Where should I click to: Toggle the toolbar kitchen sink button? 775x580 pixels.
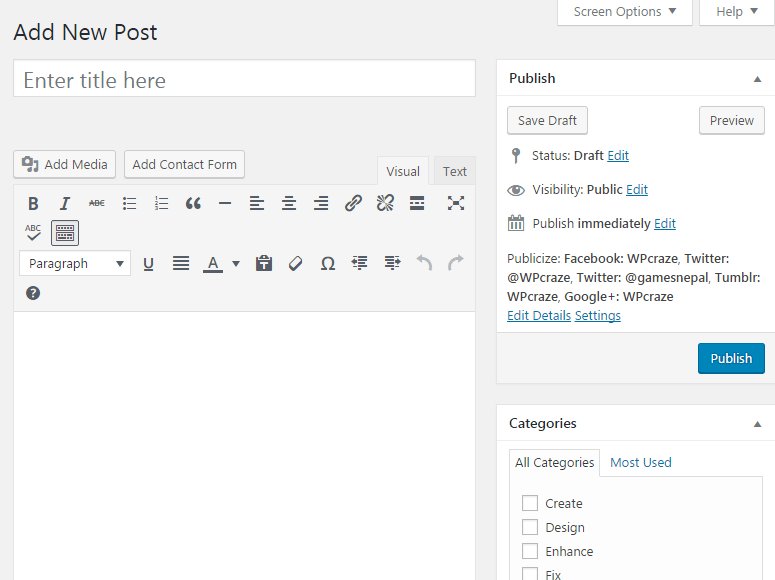[65, 232]
